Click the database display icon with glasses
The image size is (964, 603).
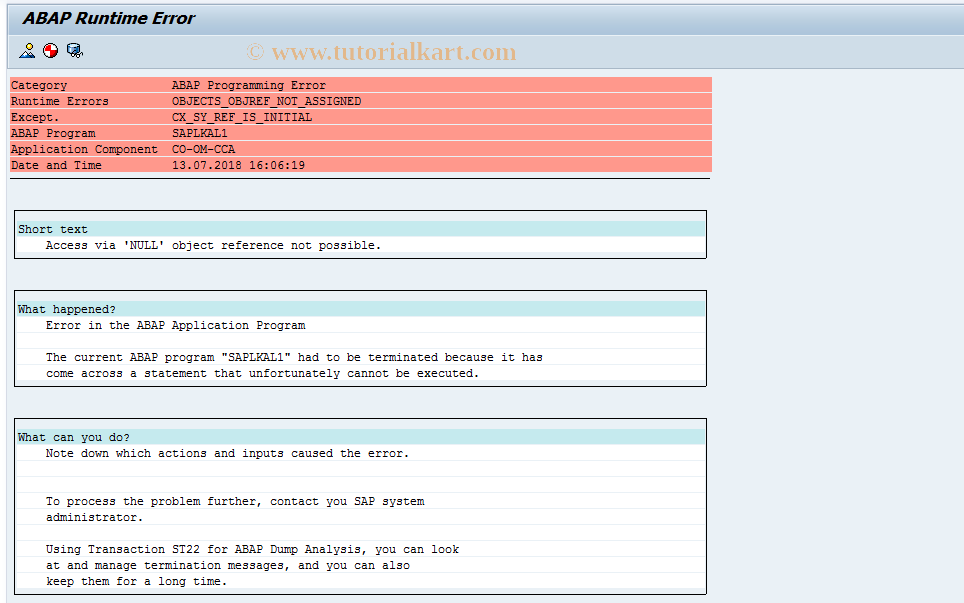pos(74,51)
